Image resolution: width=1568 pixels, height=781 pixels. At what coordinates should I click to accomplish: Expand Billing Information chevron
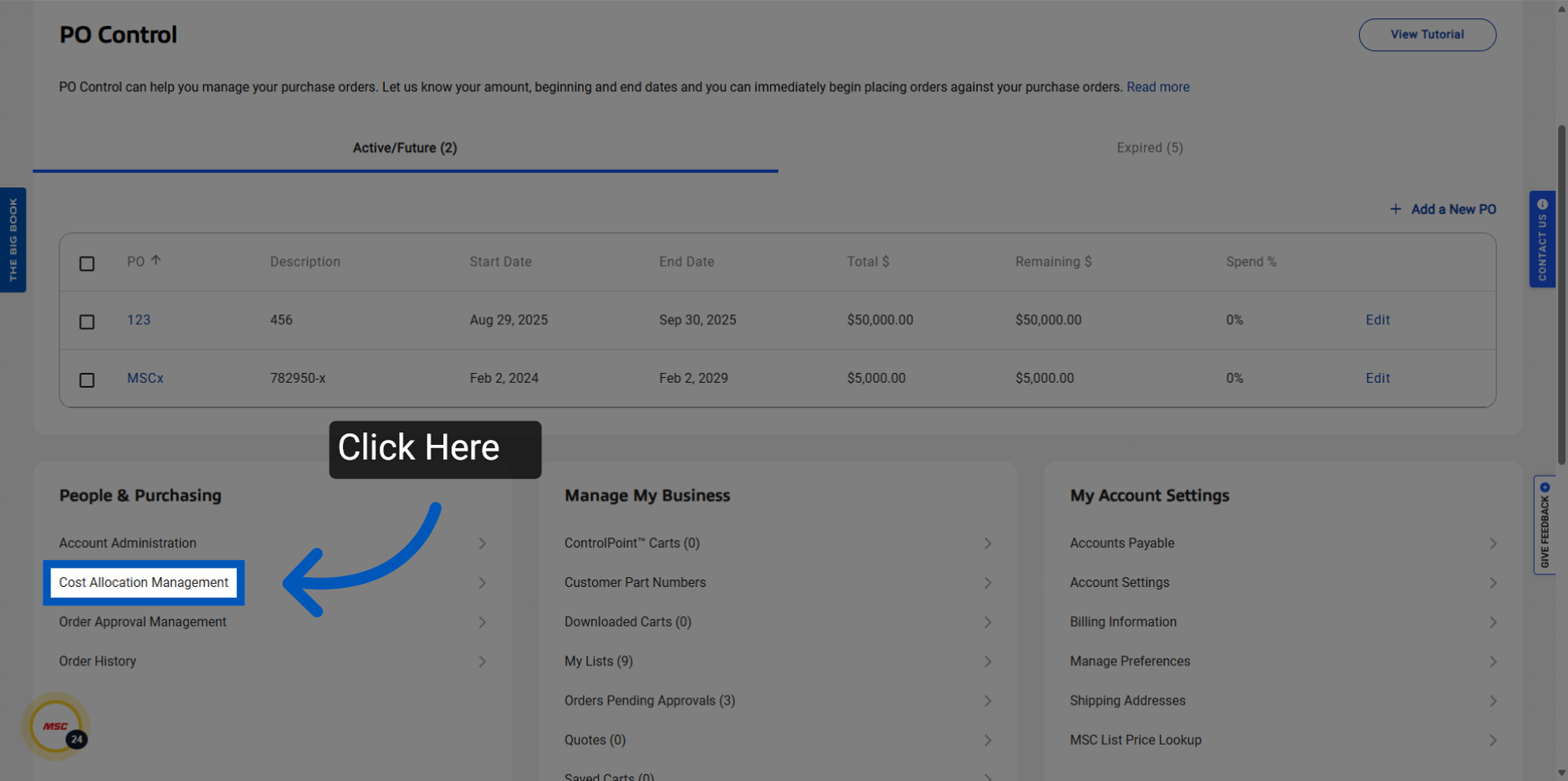(1493, 622)
